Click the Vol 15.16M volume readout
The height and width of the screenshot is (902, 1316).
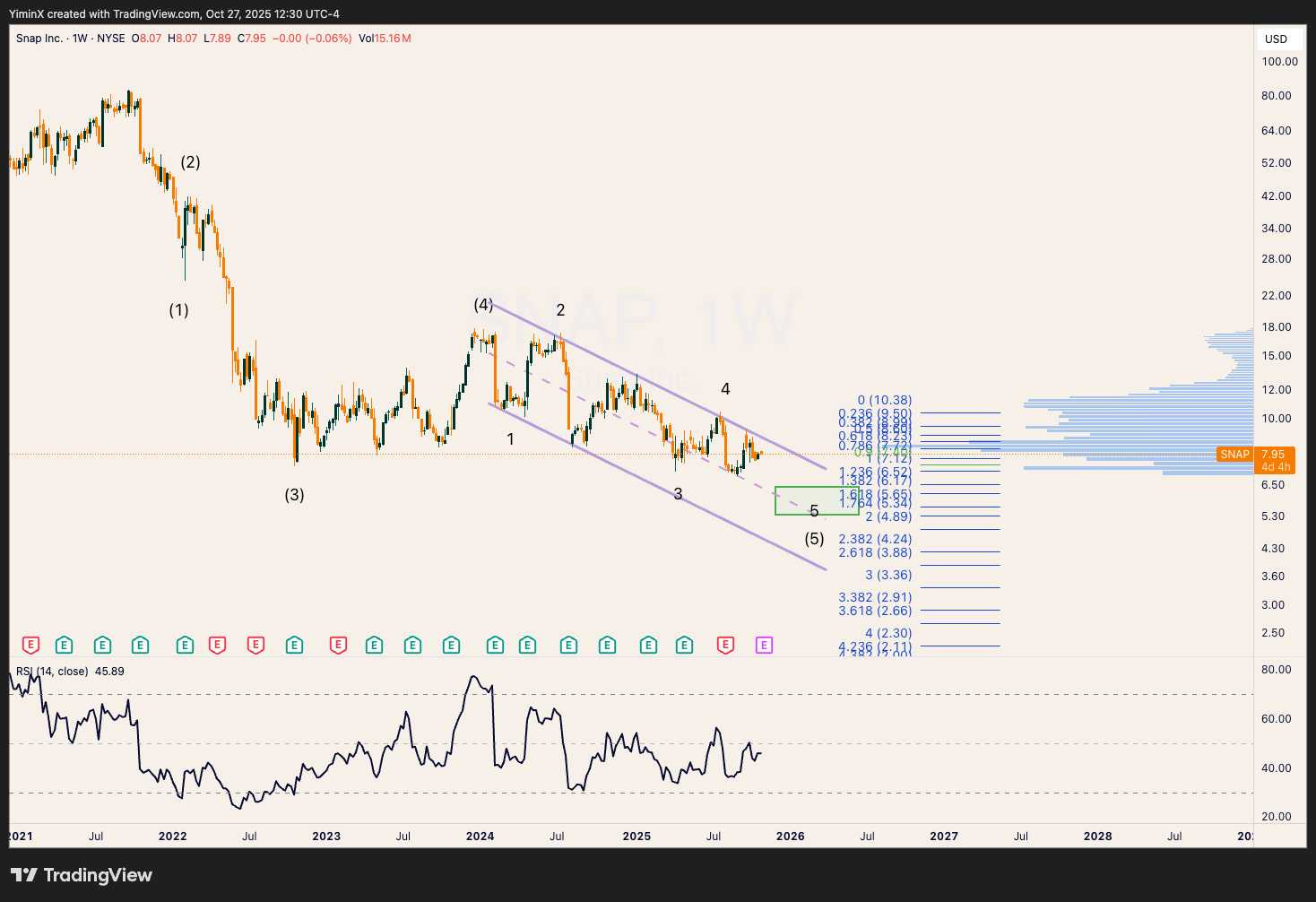click(x=385, y=39)
